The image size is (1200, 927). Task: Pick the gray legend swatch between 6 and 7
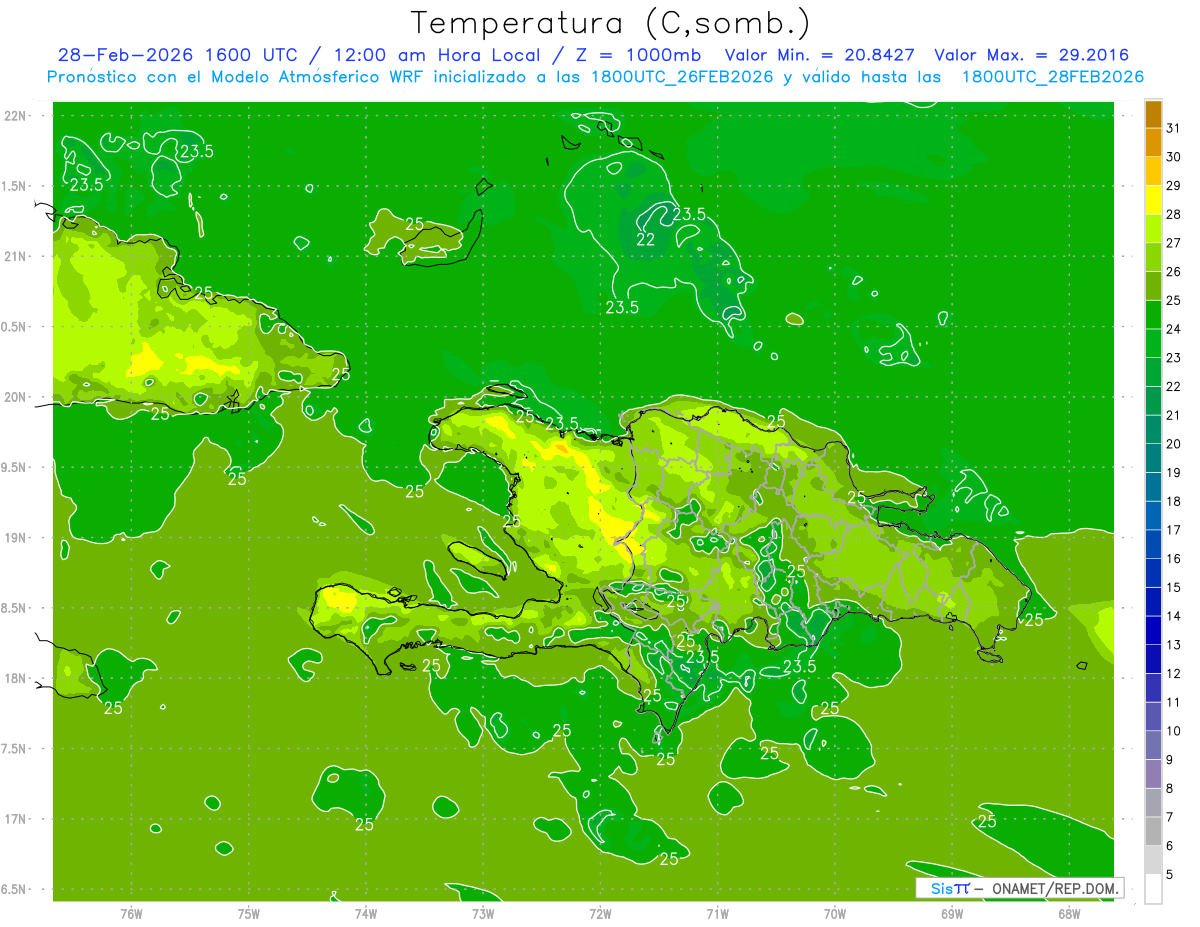click(1153, 831)
